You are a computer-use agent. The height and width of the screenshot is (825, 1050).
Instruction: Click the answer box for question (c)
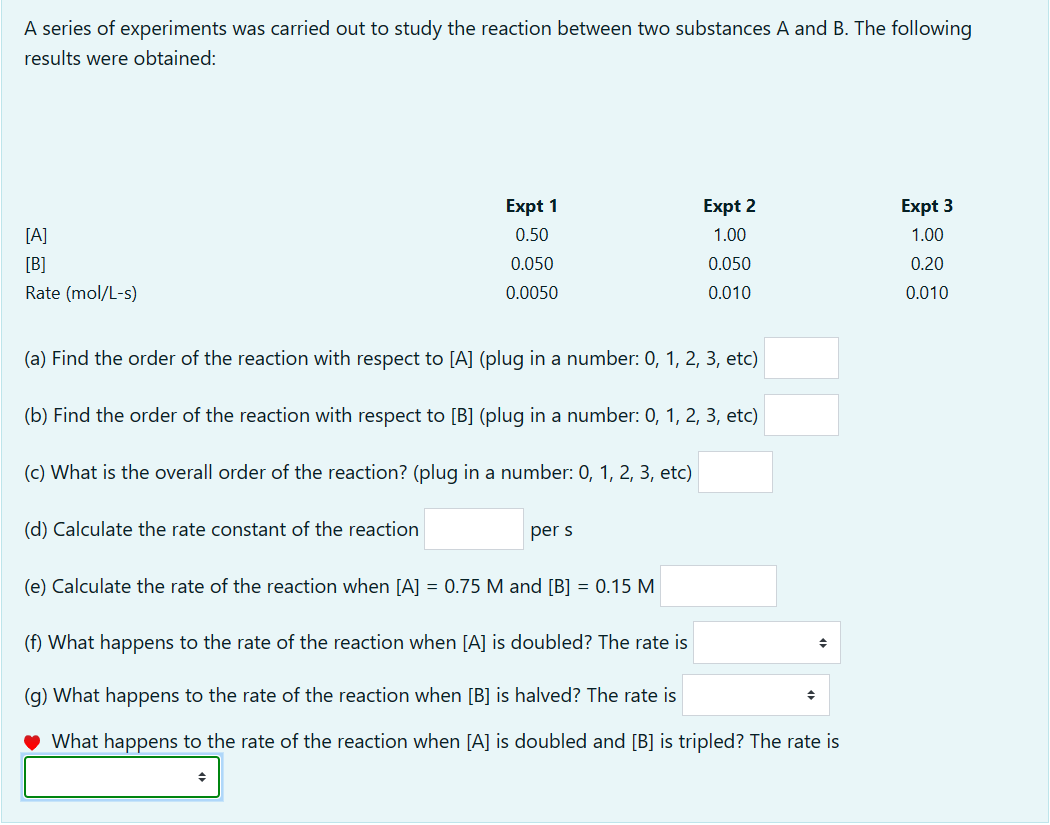tap(735, 471)
